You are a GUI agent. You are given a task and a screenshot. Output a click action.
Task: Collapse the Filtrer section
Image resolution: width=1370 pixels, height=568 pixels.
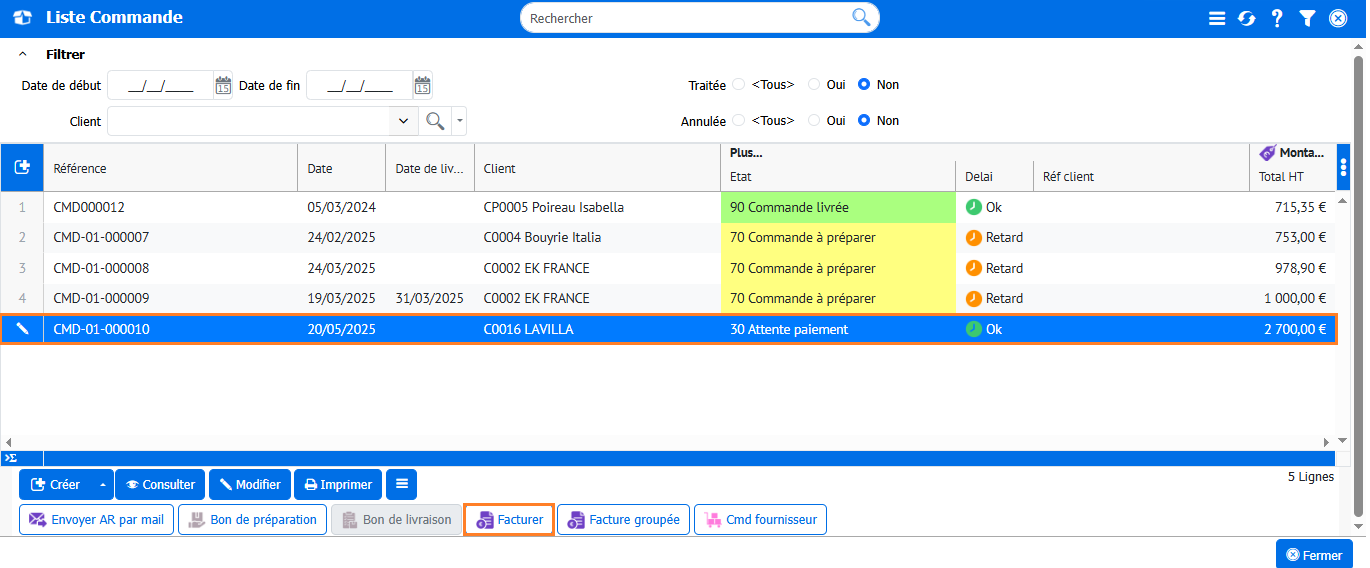pos(23,55)
